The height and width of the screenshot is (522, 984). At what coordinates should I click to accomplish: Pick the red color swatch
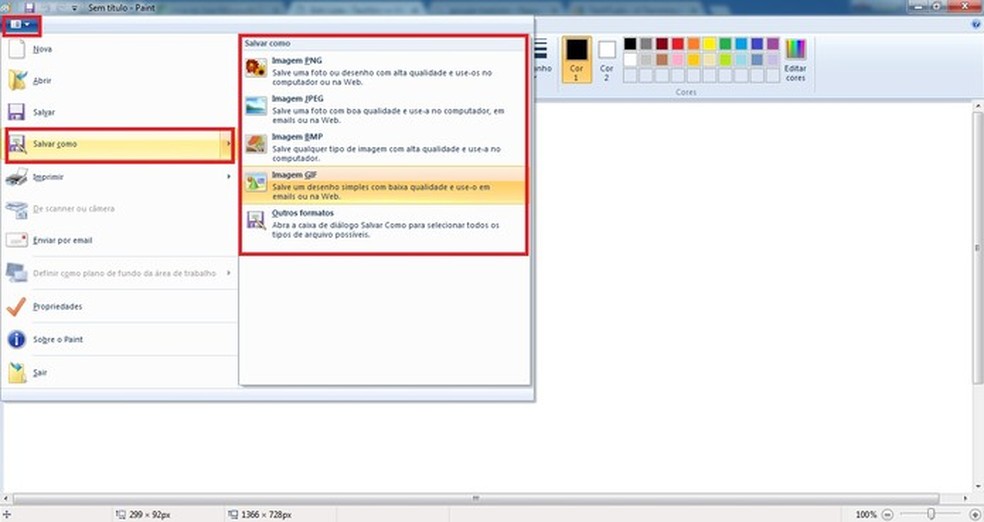(678, 43)
